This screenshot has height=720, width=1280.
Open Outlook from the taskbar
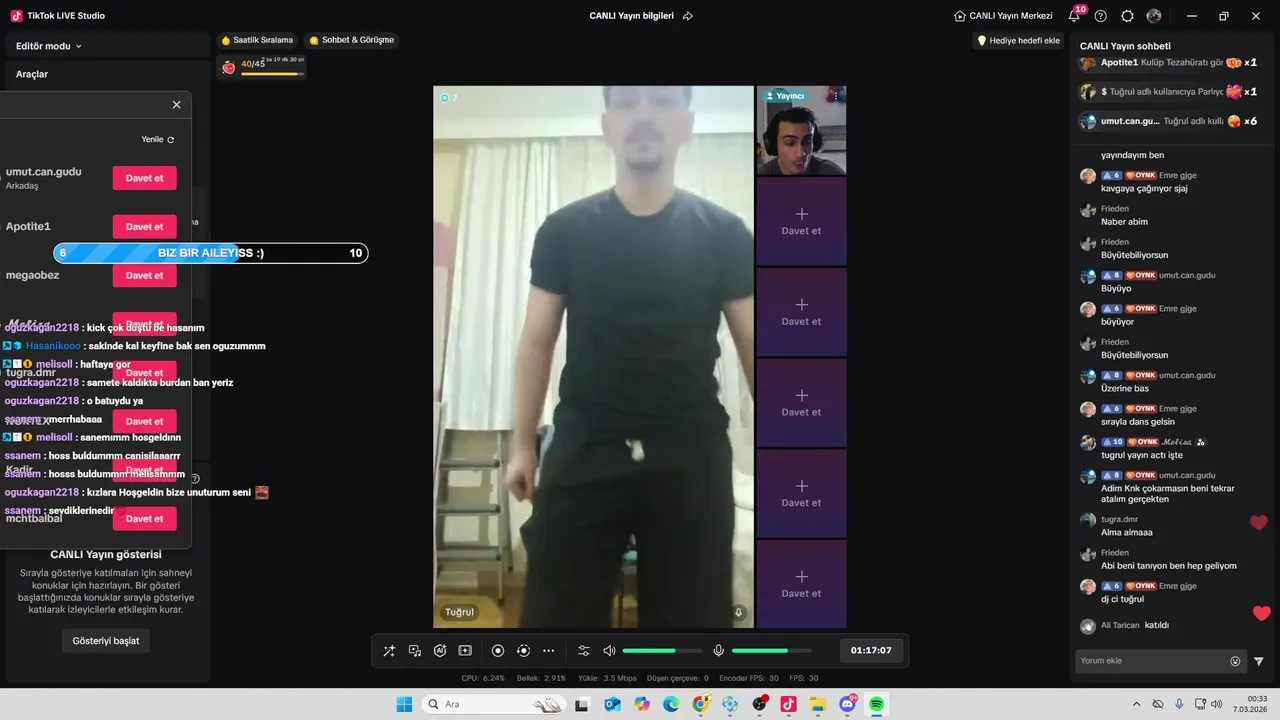[x=612, y=704]
